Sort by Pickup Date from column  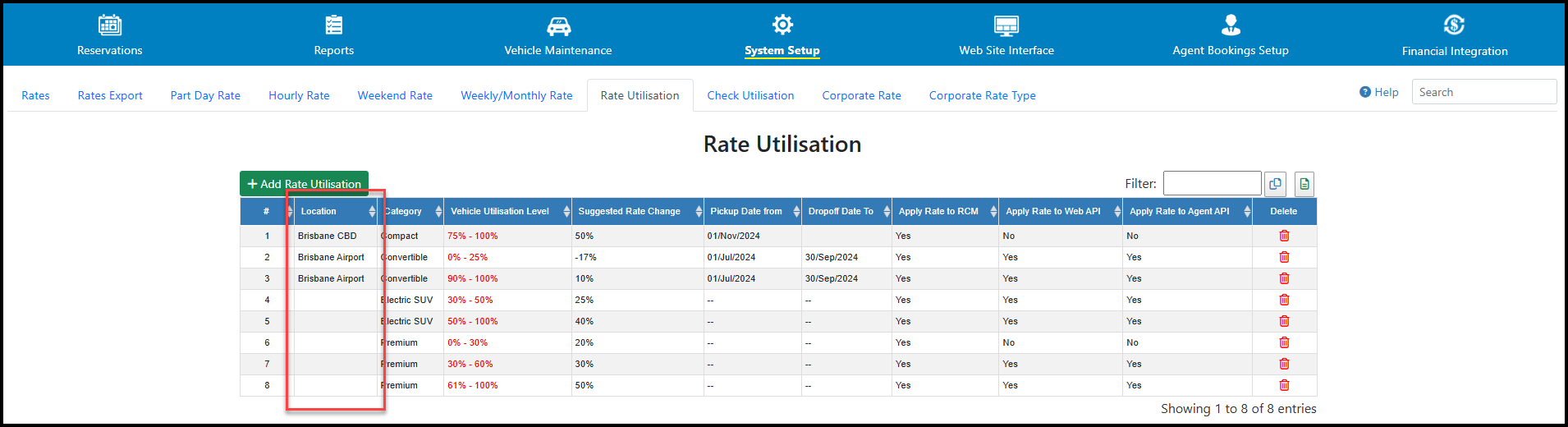coord(752,211)
